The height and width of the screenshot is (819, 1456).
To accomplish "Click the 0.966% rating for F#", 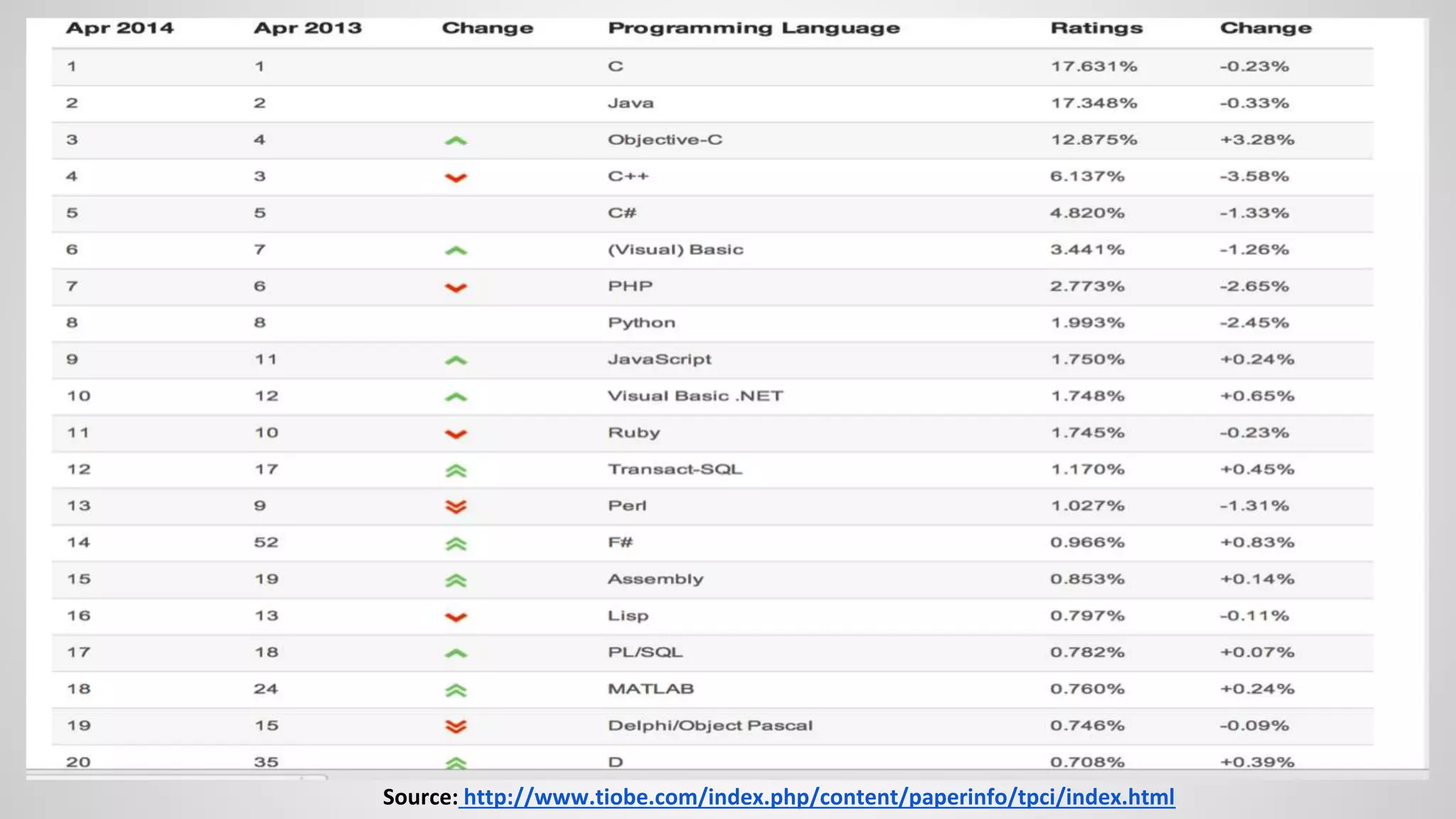I will pyautogui.click(x=1088, y=543).
